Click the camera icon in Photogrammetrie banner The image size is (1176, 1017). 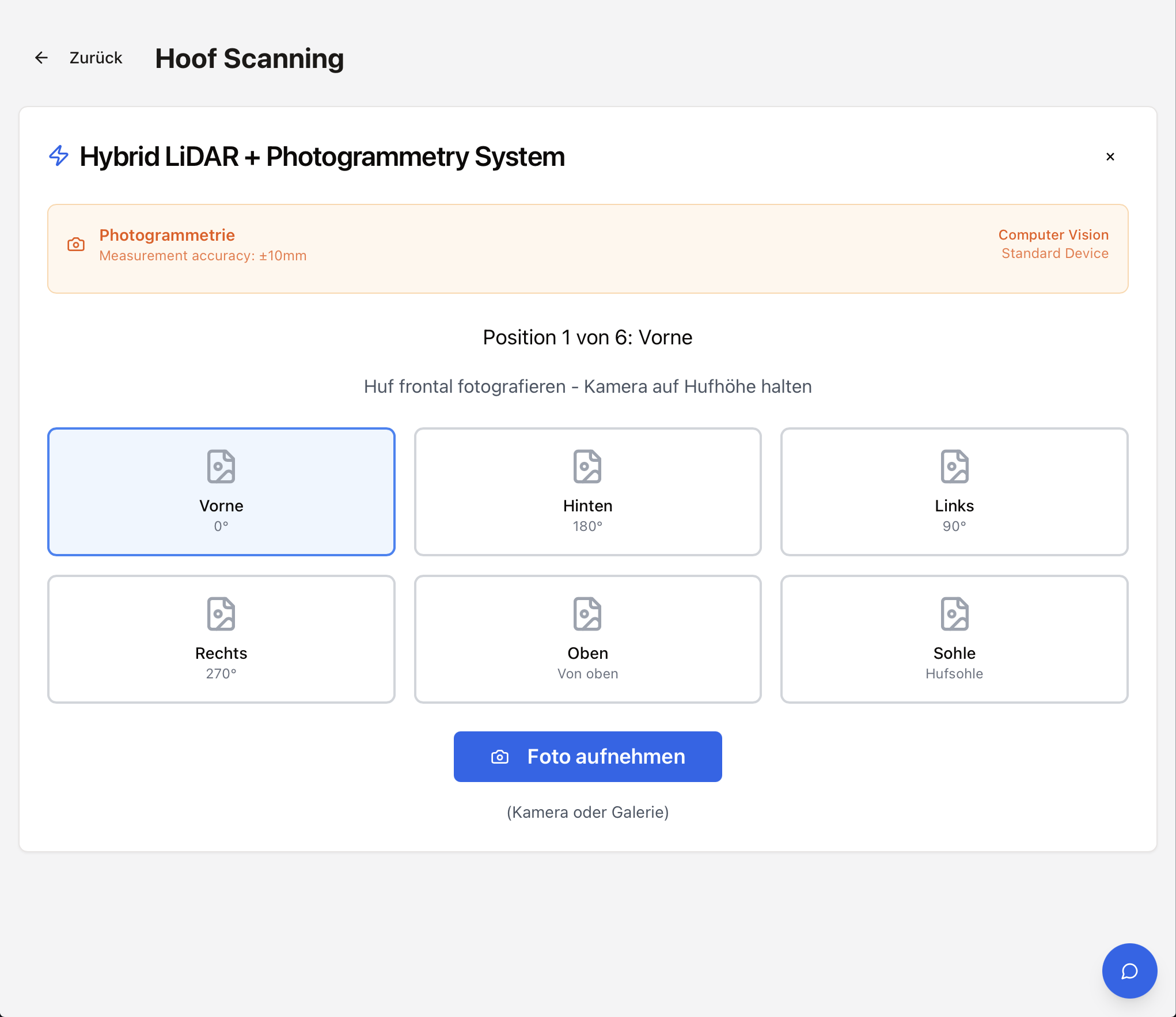[x=76, y=245]
